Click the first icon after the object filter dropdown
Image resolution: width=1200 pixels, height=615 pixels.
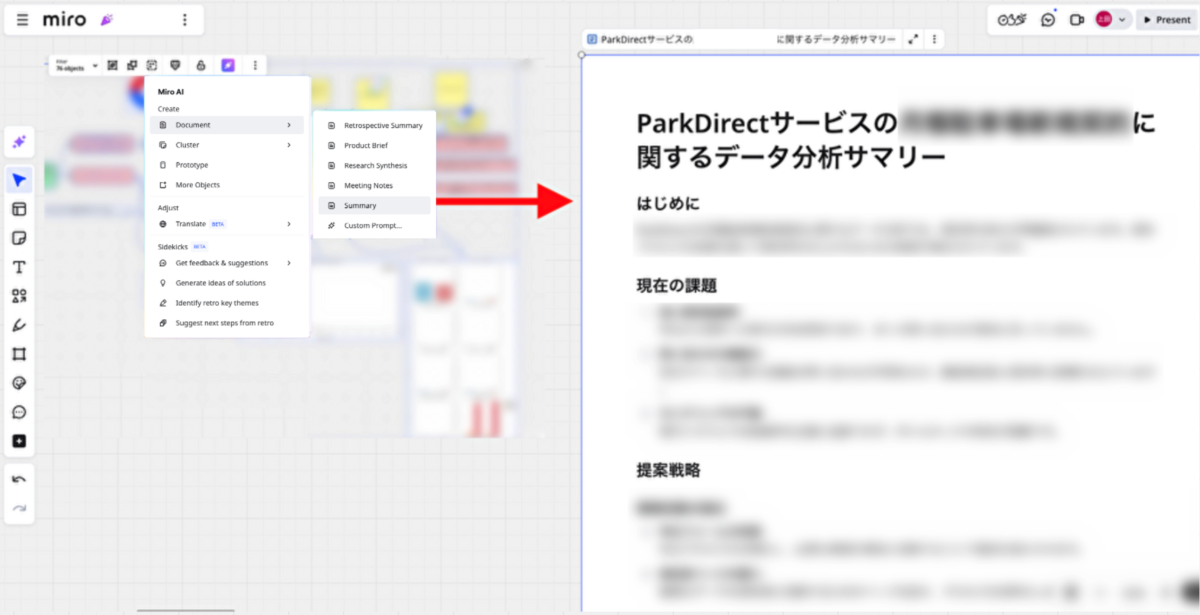pos(112,65)
